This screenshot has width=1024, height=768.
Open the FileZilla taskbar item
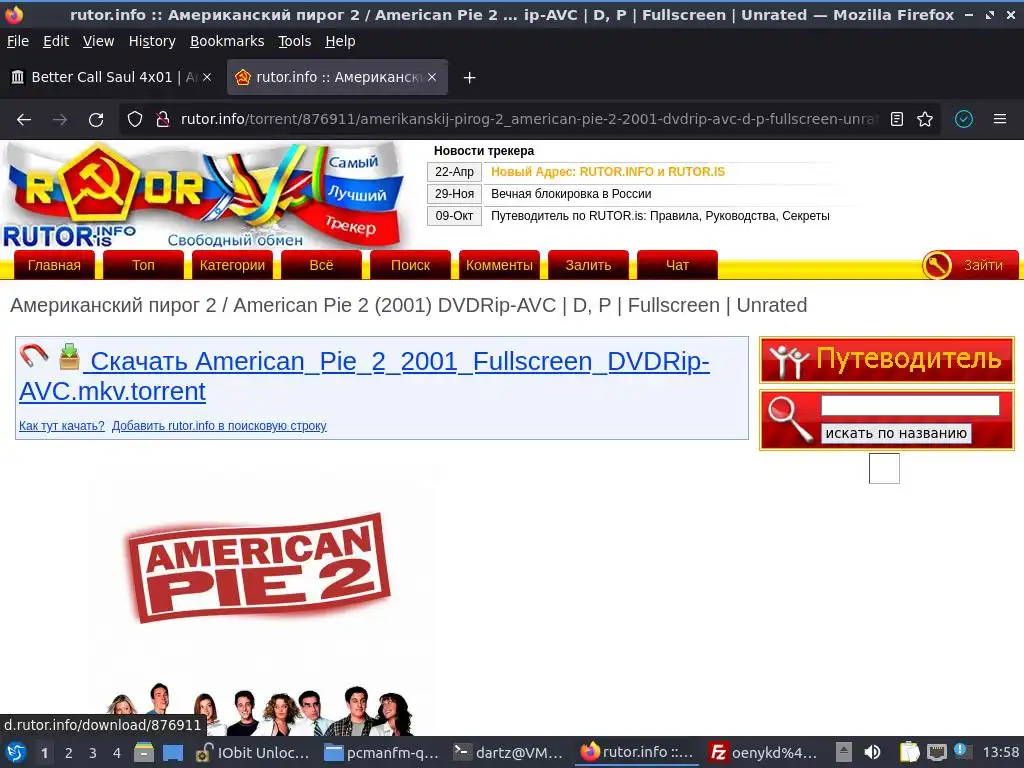pyautogui.click(x=764, y=753)
